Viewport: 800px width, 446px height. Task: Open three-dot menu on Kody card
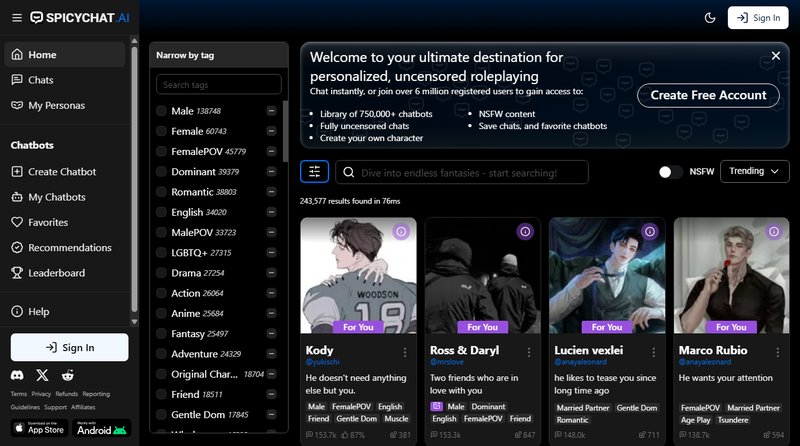click(405, 352)
